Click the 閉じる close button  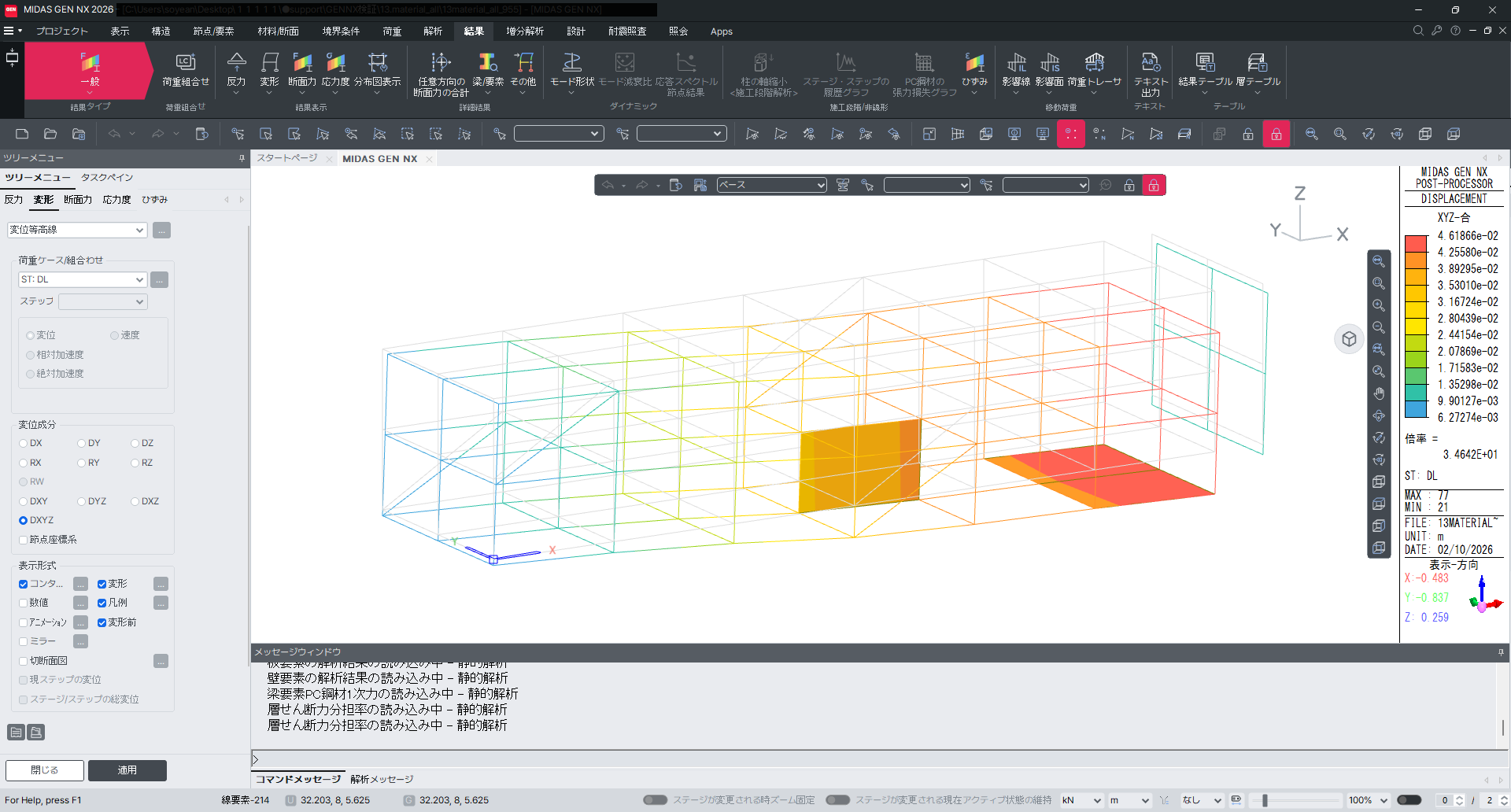tap(45, 770)
